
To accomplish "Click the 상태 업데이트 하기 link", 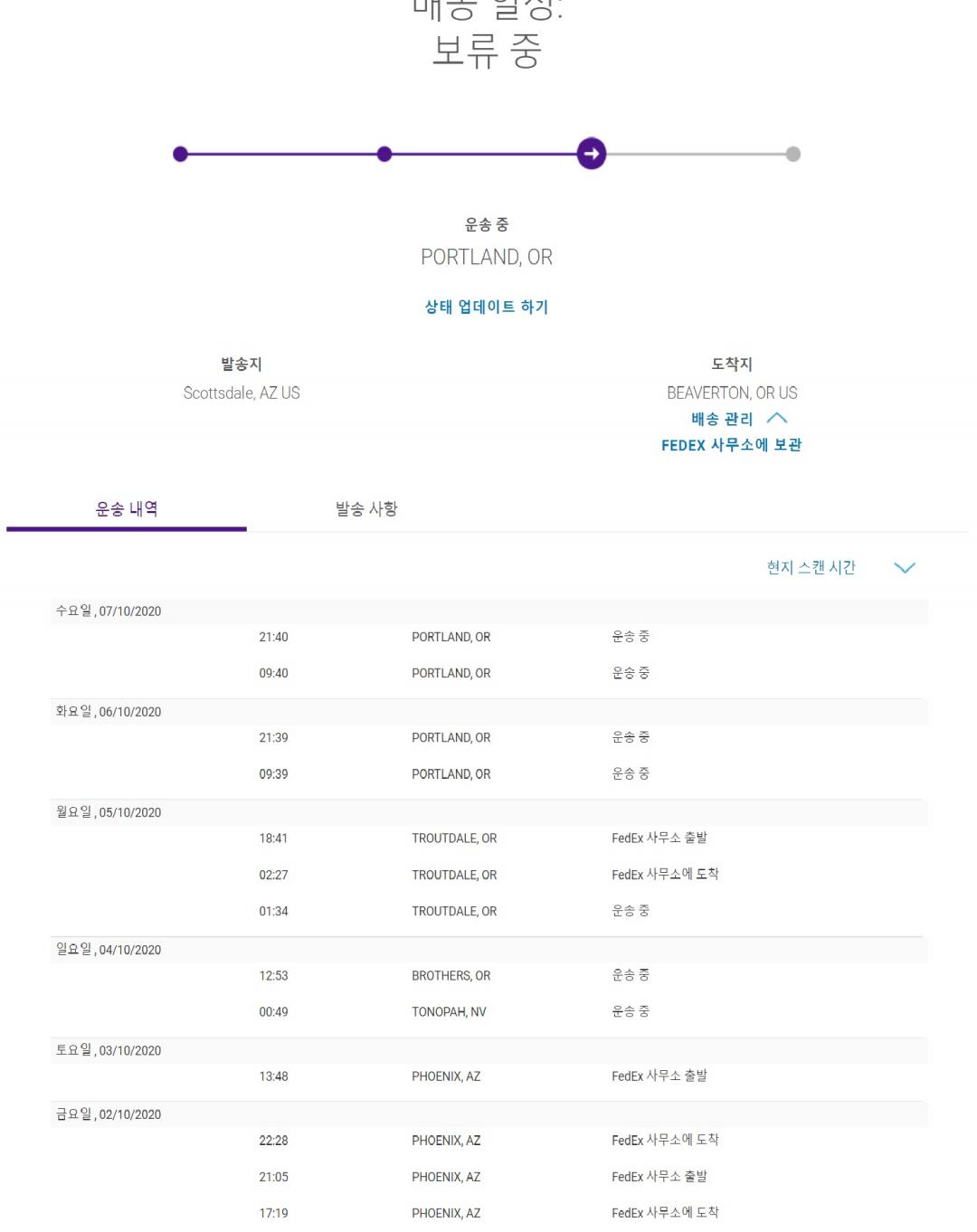I will 487,307.
